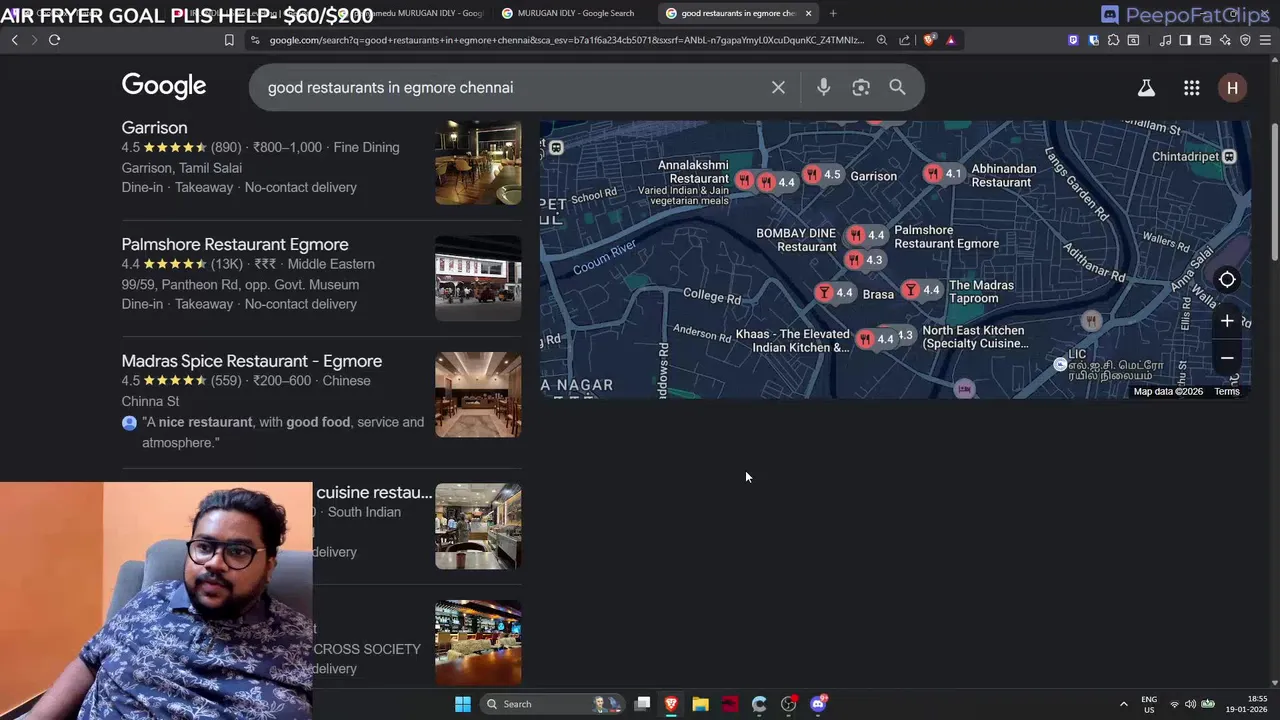Viewport: 1280px width, 720px height.
Task: Select Khaas Elevated Indian Kitchen map pin
Action: 875,340
